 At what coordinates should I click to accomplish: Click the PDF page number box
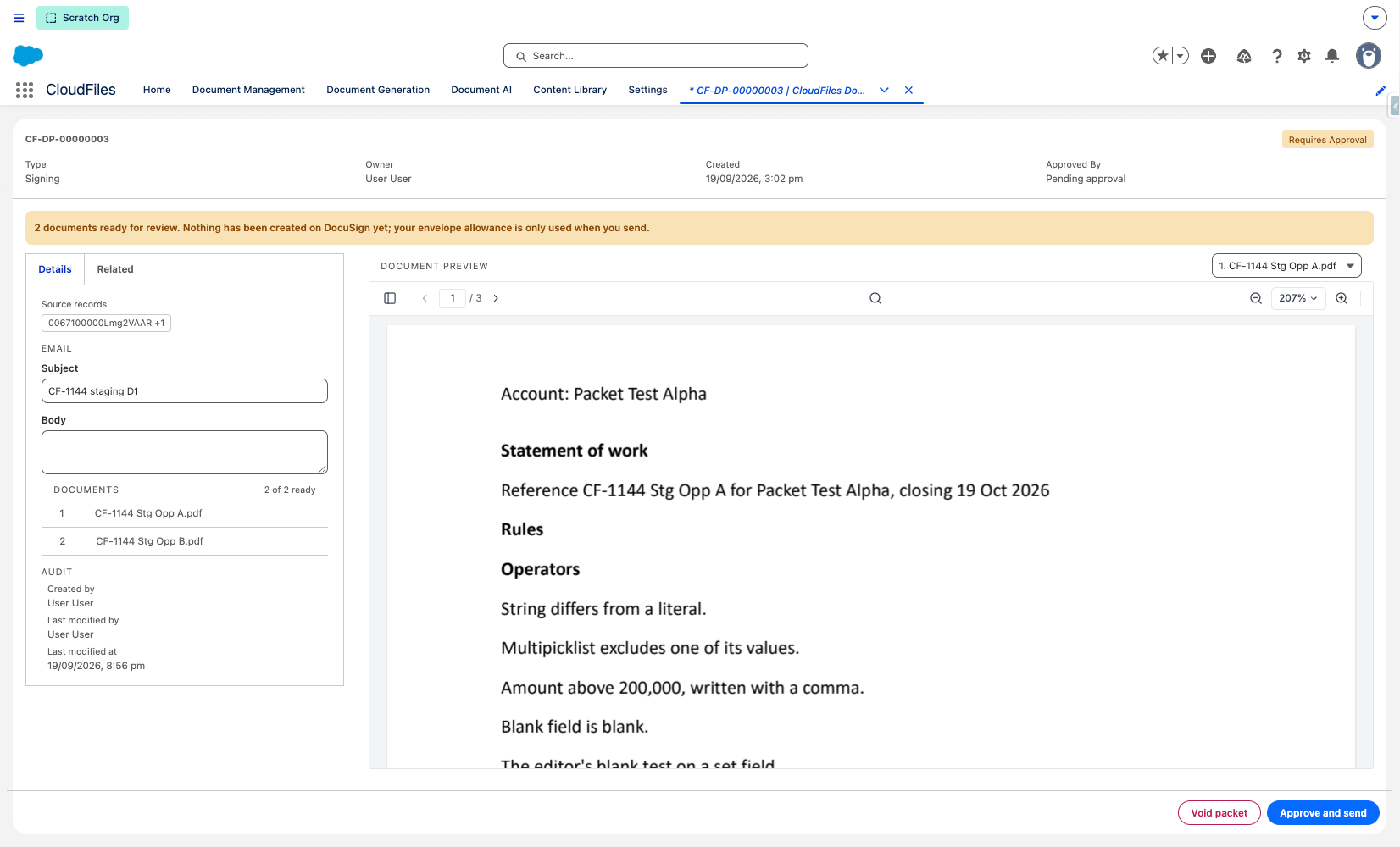click(453, 298)
